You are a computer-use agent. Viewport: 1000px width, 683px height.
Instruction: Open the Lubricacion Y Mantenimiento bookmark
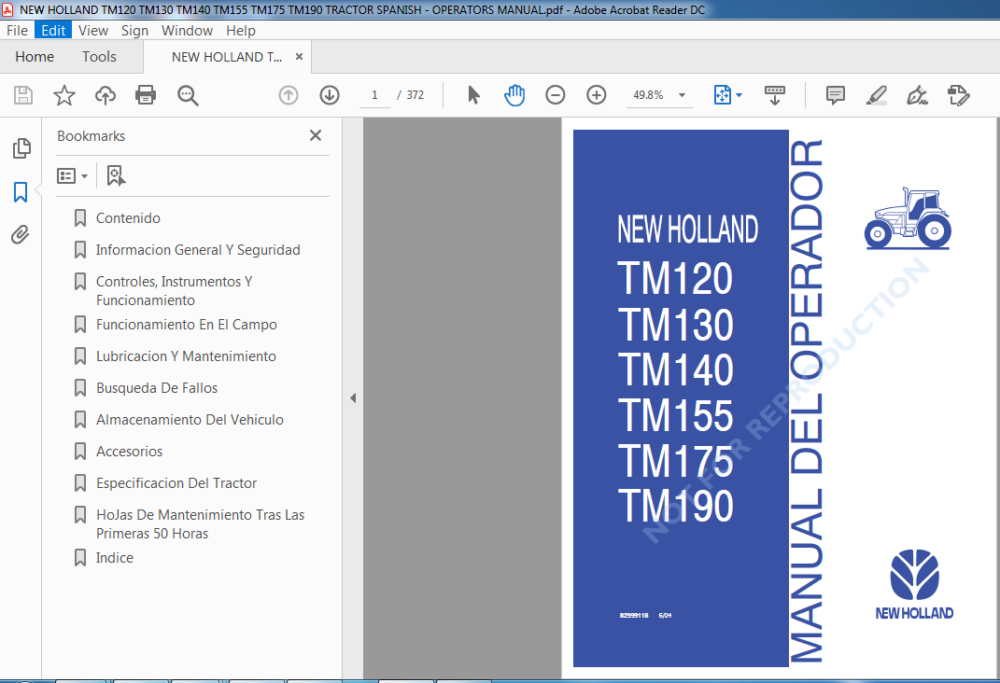(x=186, y=356)
